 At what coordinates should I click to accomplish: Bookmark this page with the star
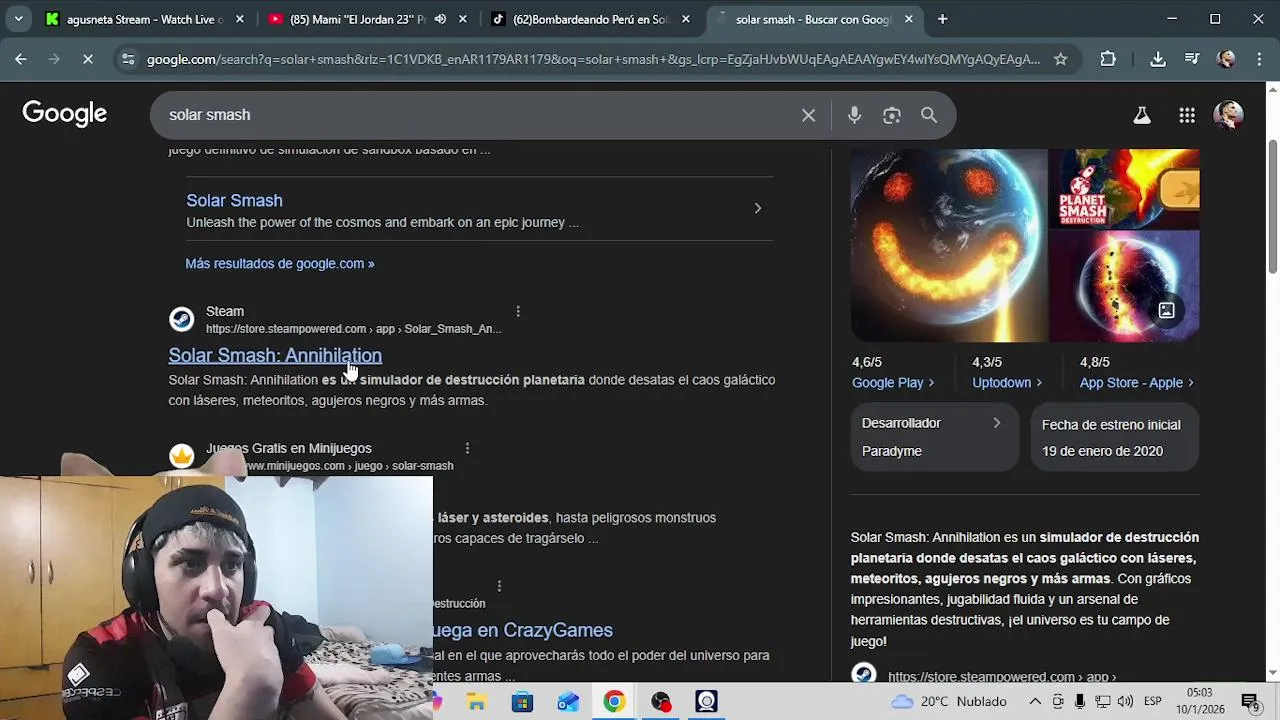tap(1061, 59)
